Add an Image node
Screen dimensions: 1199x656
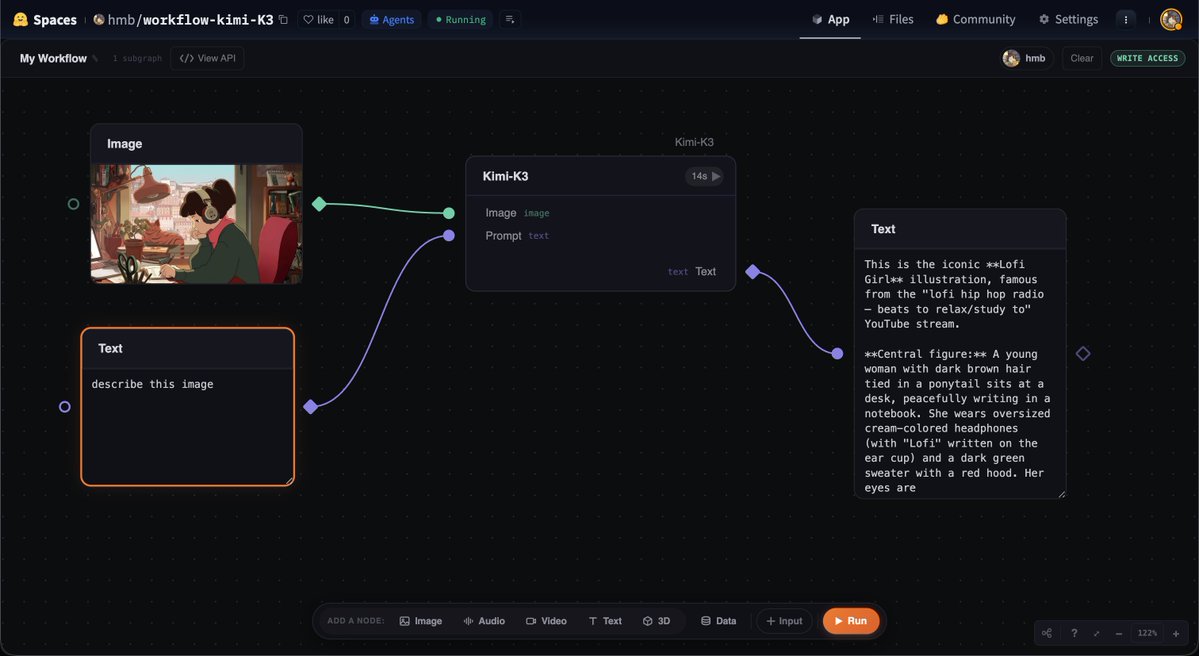[x=421, y=621]
